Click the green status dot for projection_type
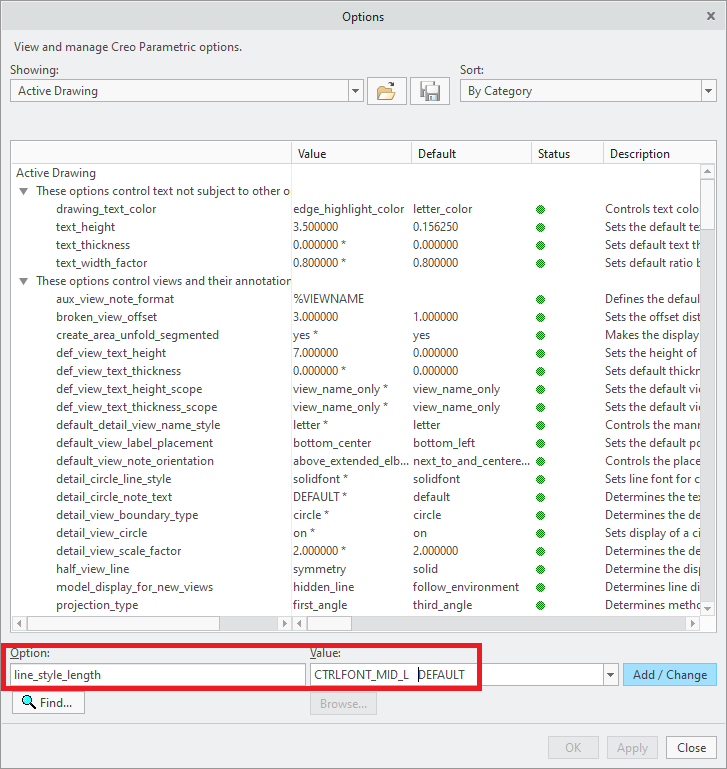Viewport: 727px width, 769px height. (540, 605)
